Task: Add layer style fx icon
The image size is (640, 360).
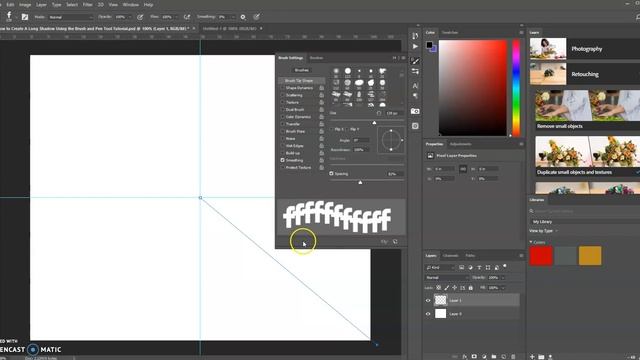Action: click(x=465, y=357)
